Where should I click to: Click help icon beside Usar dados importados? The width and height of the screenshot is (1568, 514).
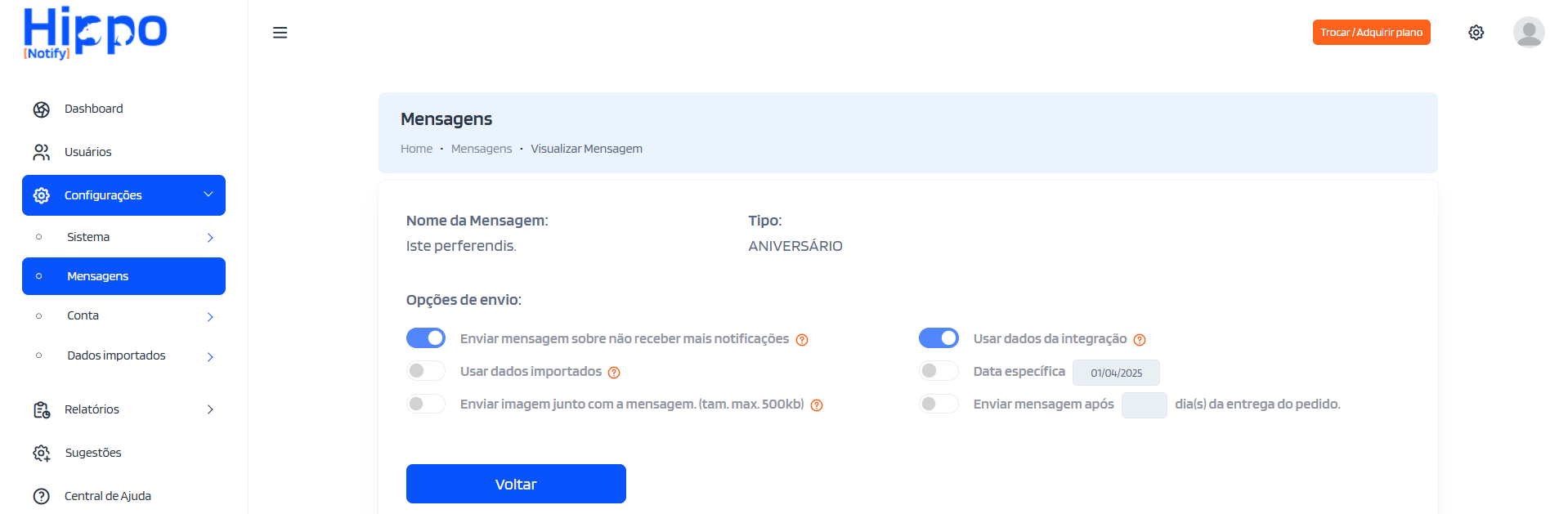click(614, 373)
